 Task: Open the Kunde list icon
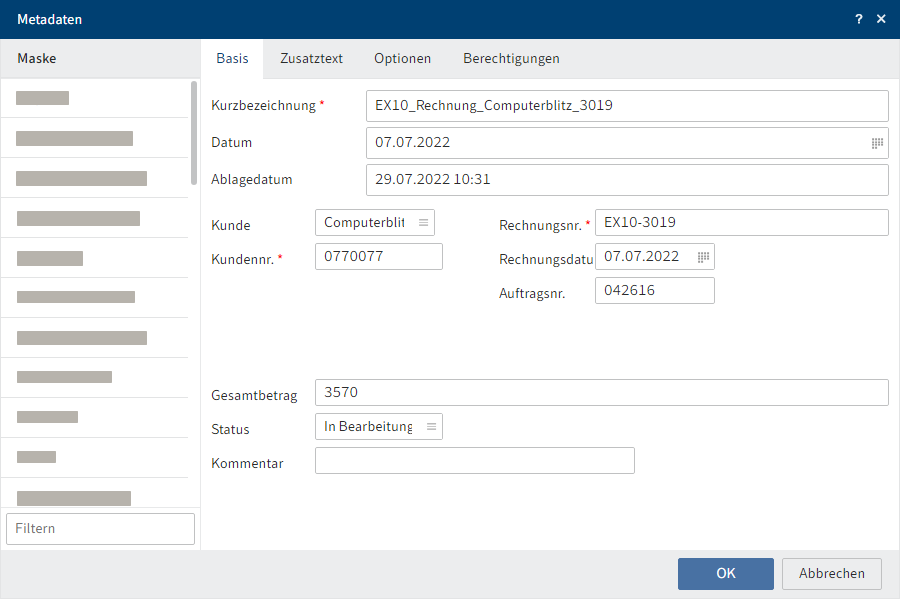click(424, 223)
